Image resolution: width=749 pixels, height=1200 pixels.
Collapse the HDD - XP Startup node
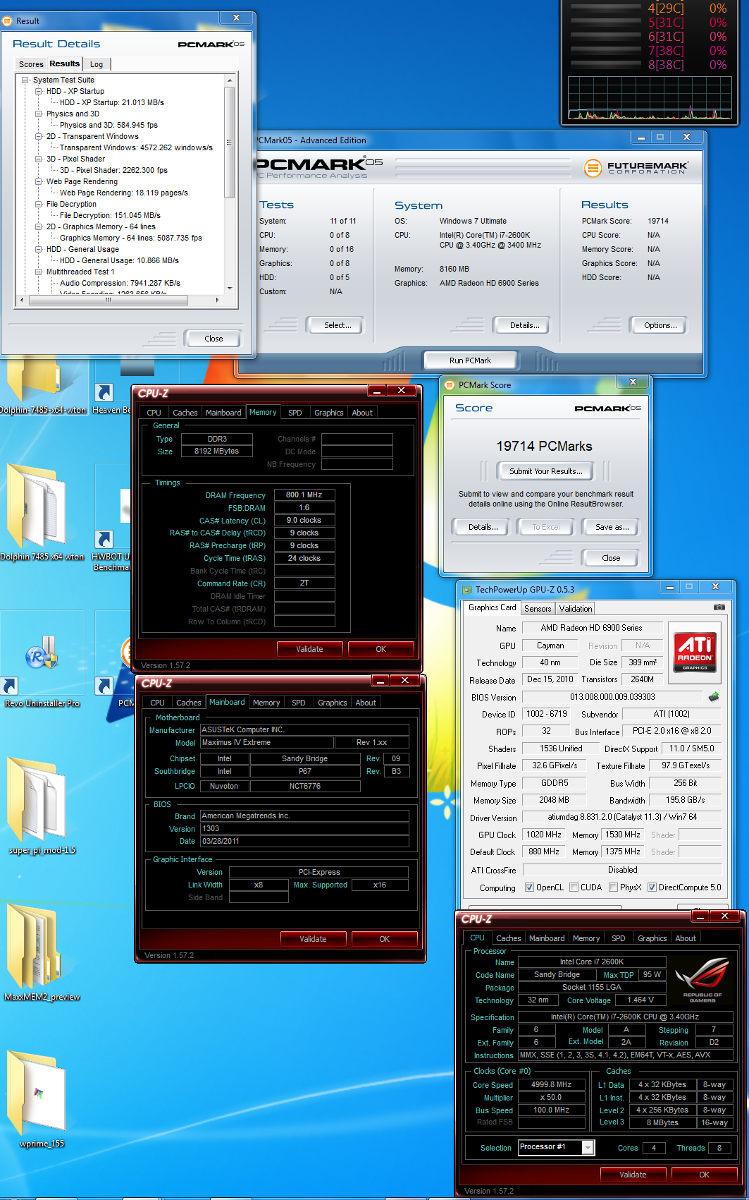tap(39, 91)
